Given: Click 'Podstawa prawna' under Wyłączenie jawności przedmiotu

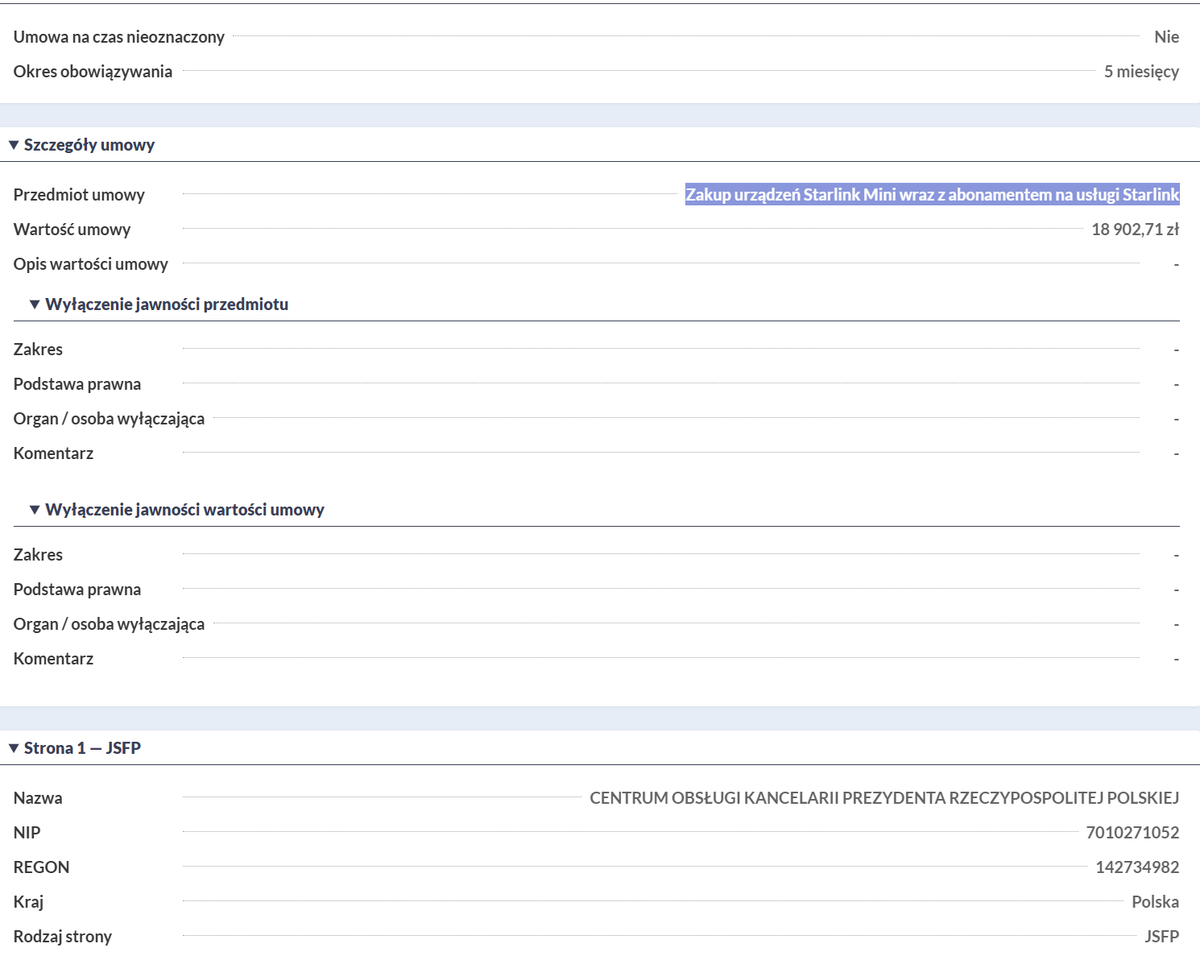Looking at the screenshot, I should [77, 384].
